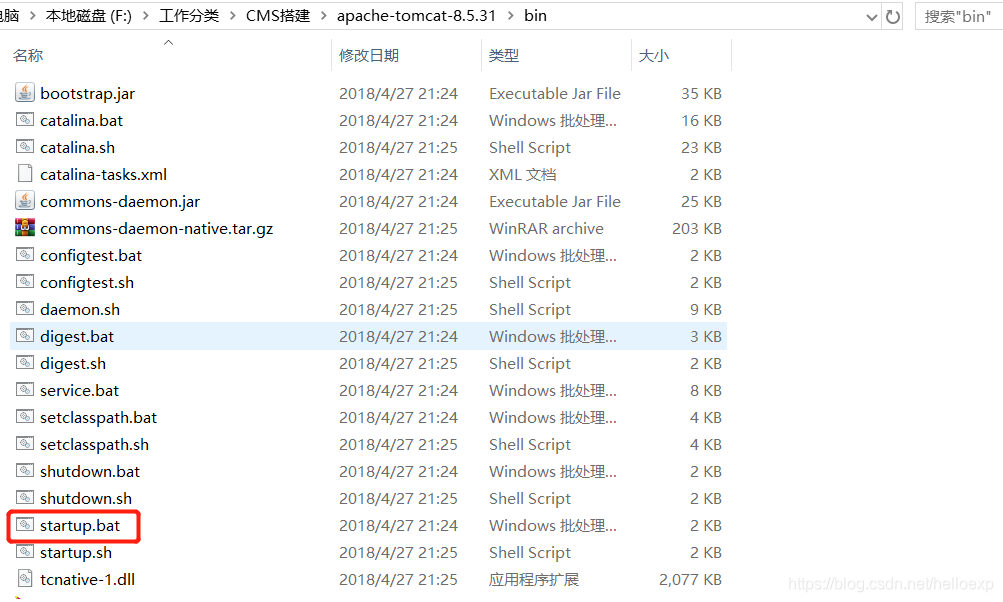Image resolution: width=1003 pixels, height=602 pixels.
Task: Click the setclasspath.sh file icon
Action: point(25,444)
